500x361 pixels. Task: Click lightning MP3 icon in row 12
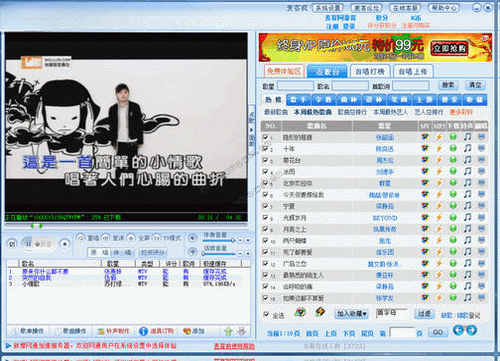[x=439, y=263]
